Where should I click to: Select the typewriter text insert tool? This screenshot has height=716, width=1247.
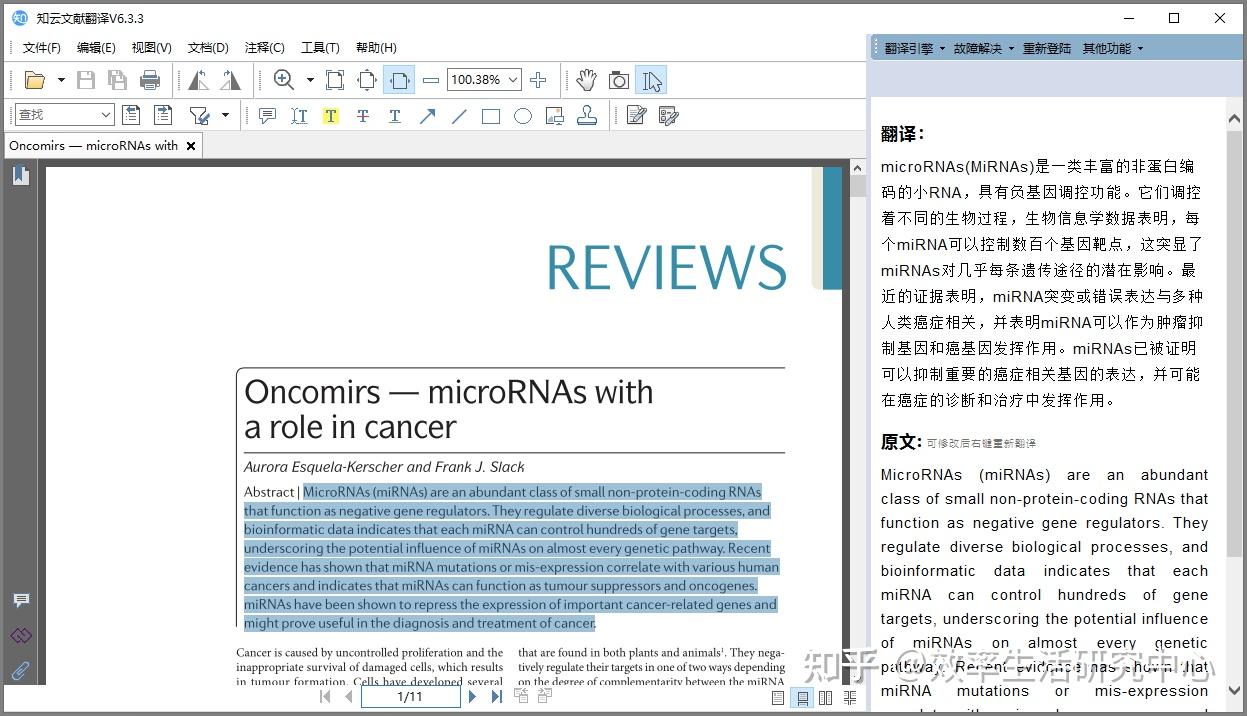[299, 116]
